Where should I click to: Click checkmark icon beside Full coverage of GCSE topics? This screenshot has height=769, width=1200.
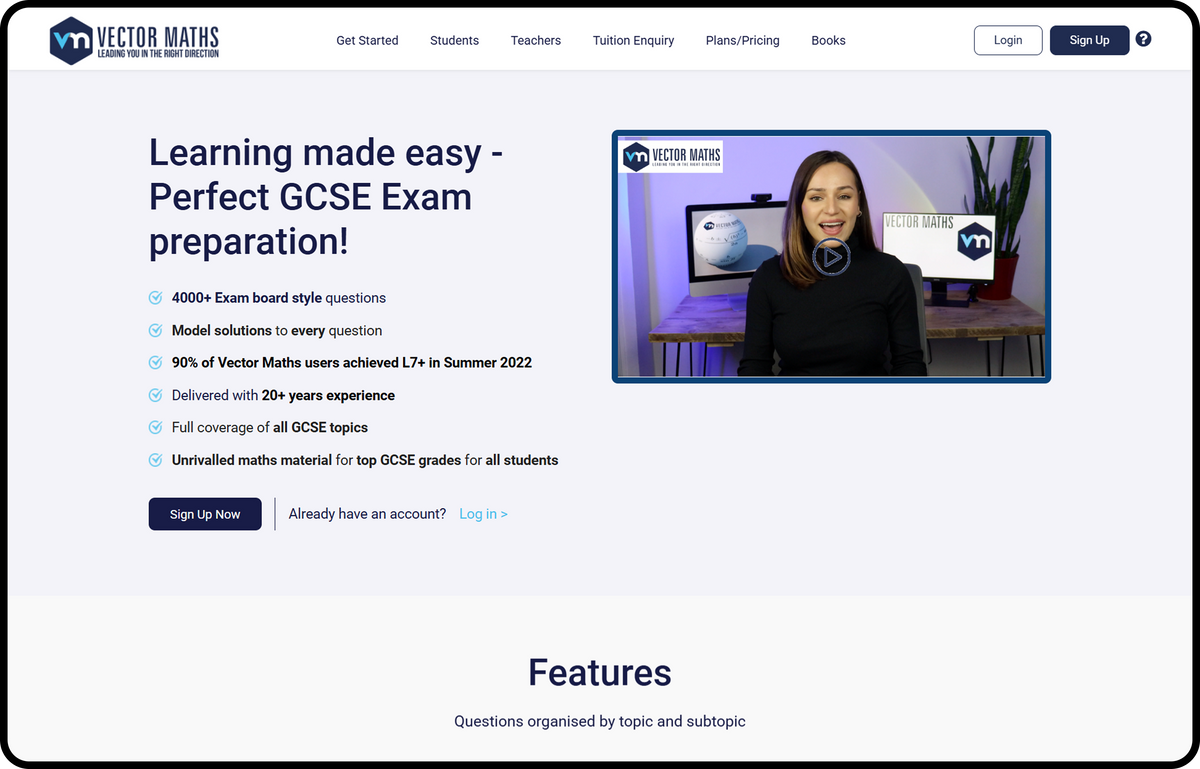pos(155,427)
